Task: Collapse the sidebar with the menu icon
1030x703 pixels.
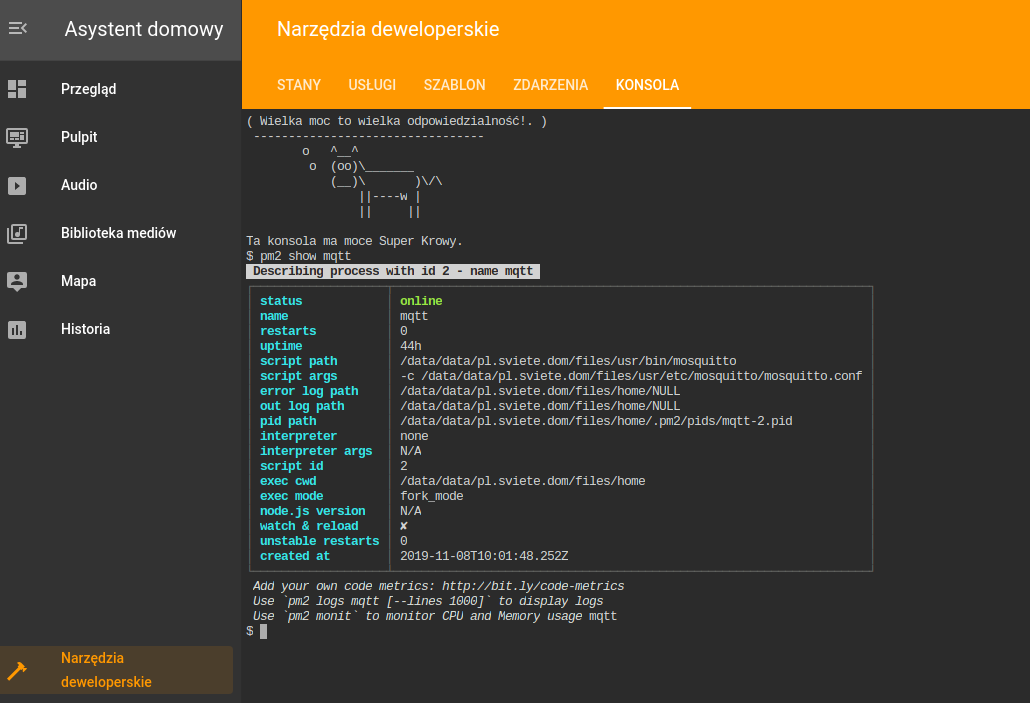Action: pyautogui.click(x=17, y=28)
